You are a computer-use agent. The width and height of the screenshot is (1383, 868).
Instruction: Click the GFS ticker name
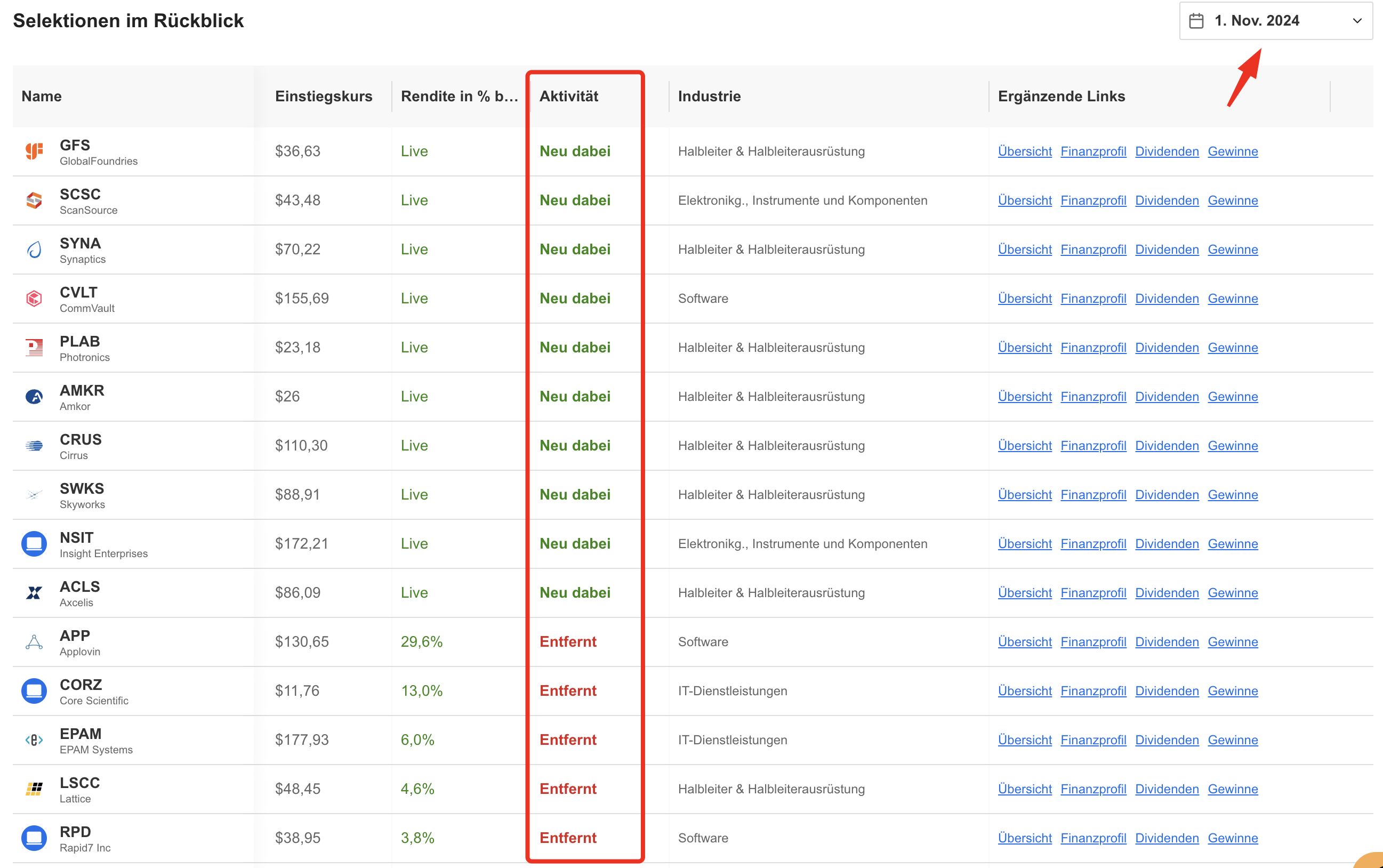(x=75, y=145)
